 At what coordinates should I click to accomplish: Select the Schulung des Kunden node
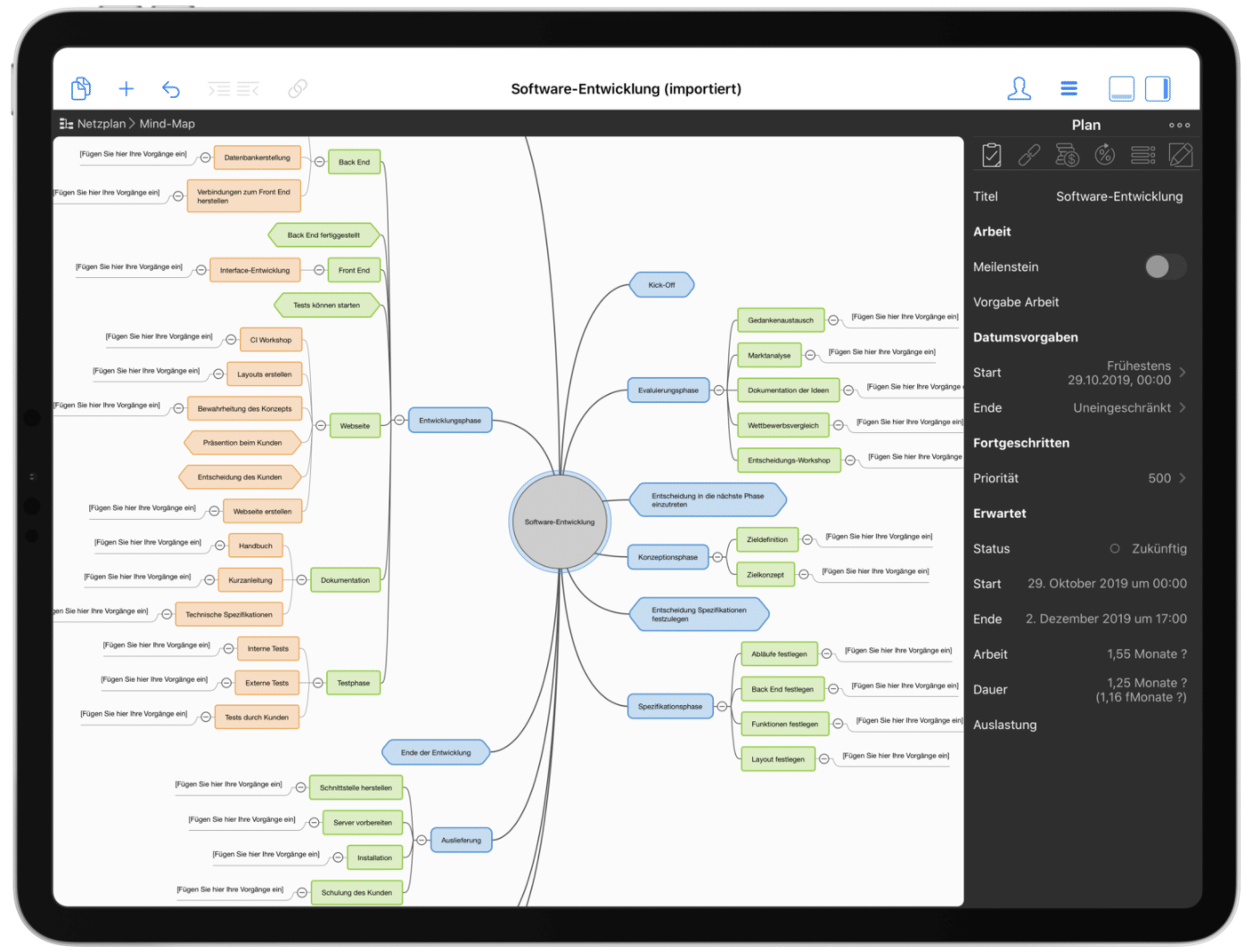pyautogui.click(x=356, y=892)
